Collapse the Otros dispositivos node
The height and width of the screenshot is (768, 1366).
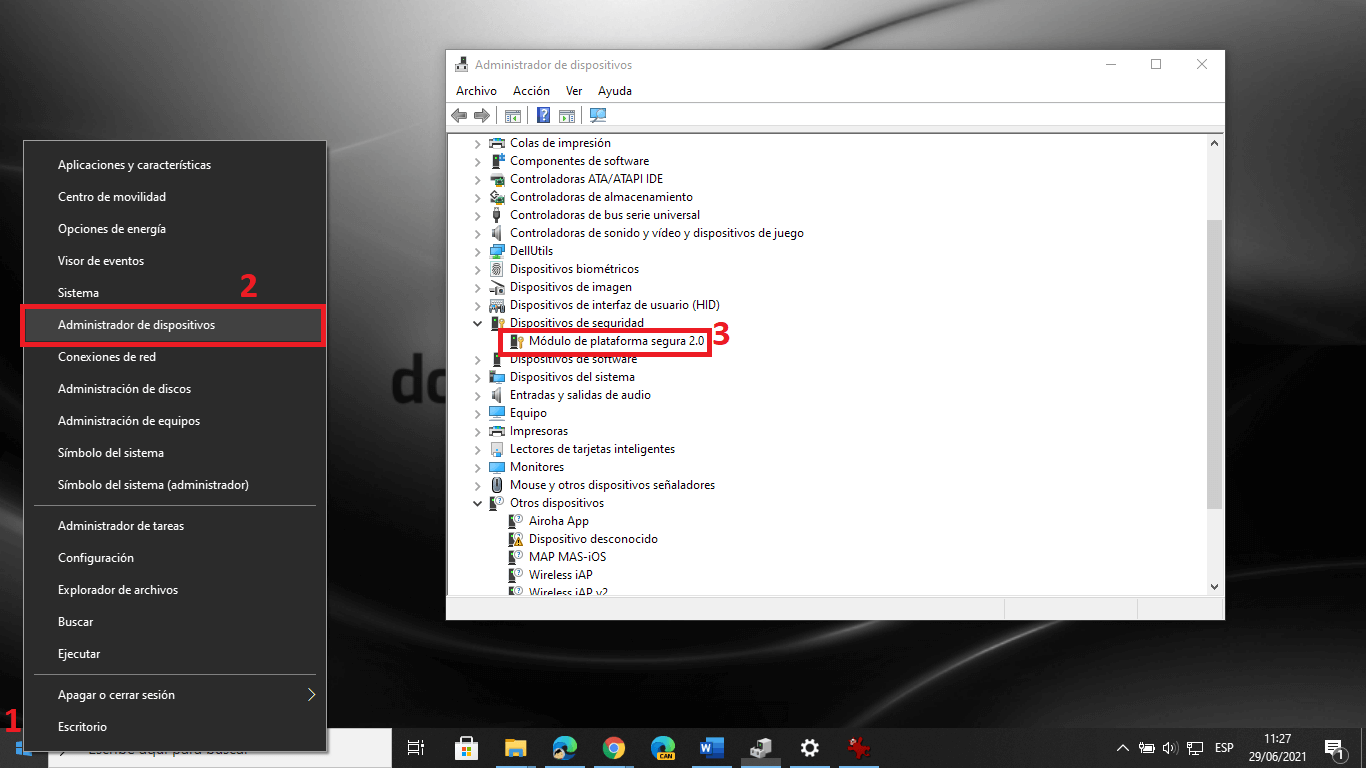[478, 503]
